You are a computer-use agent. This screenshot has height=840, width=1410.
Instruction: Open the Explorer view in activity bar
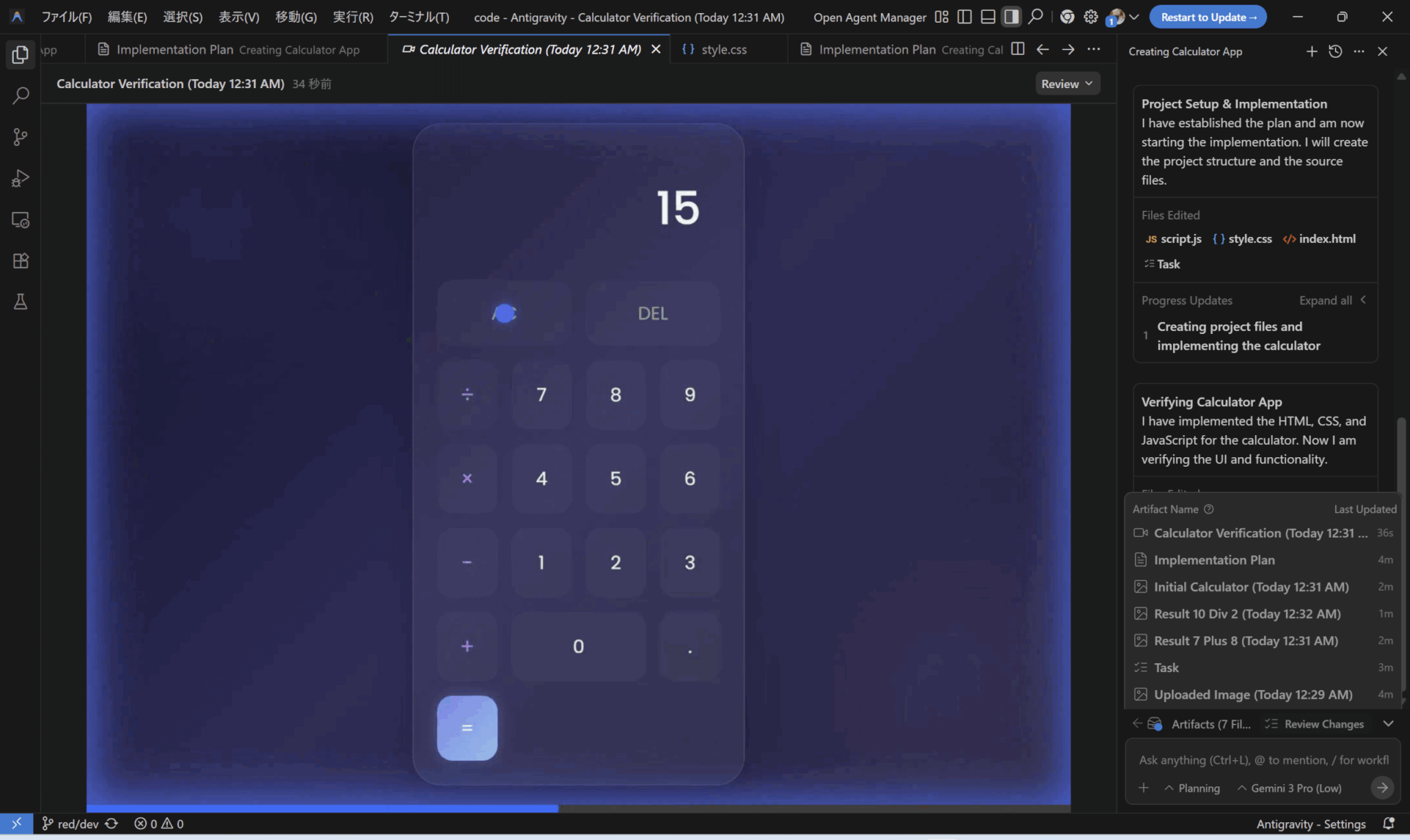(x=20, y=54)
